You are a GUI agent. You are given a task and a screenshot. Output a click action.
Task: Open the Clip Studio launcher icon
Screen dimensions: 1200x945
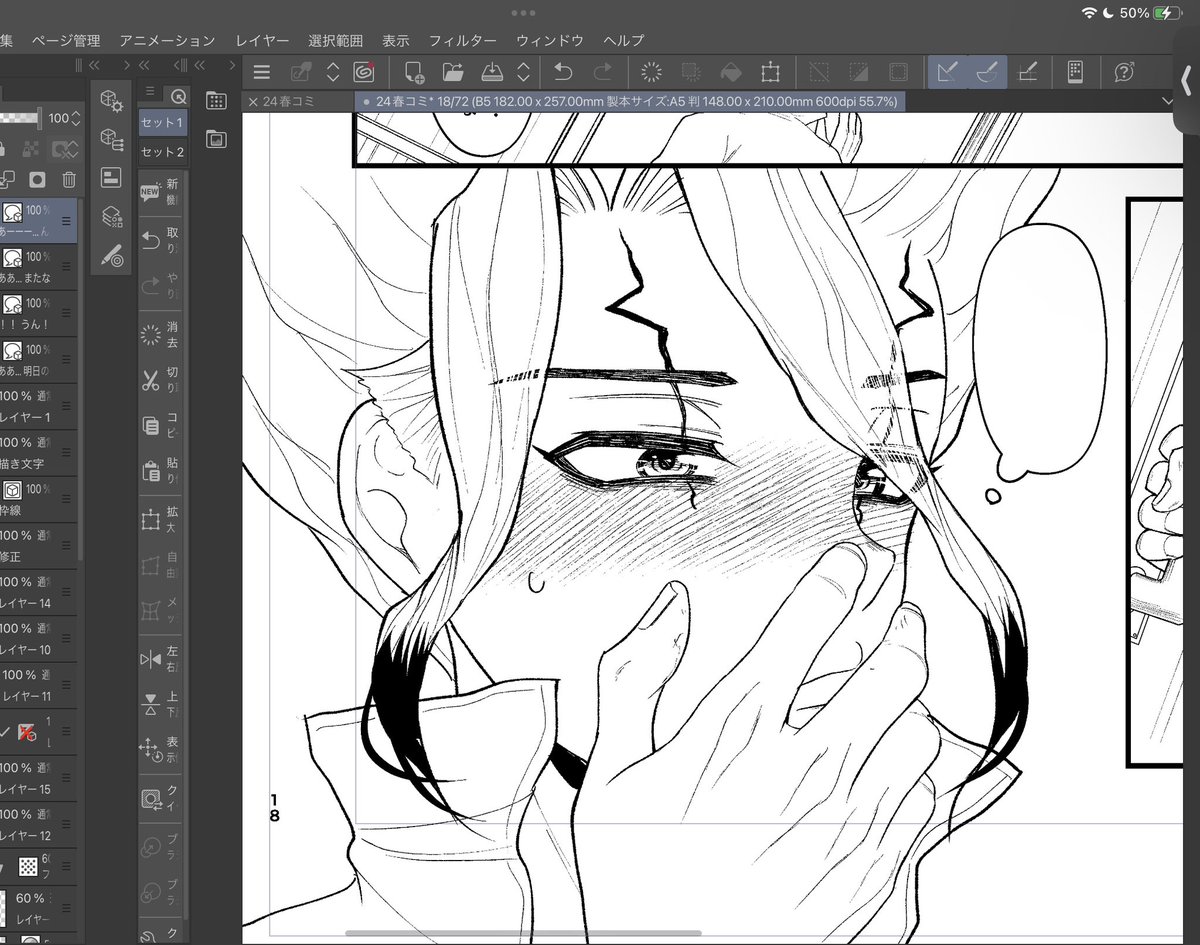(x=364, y=72)
